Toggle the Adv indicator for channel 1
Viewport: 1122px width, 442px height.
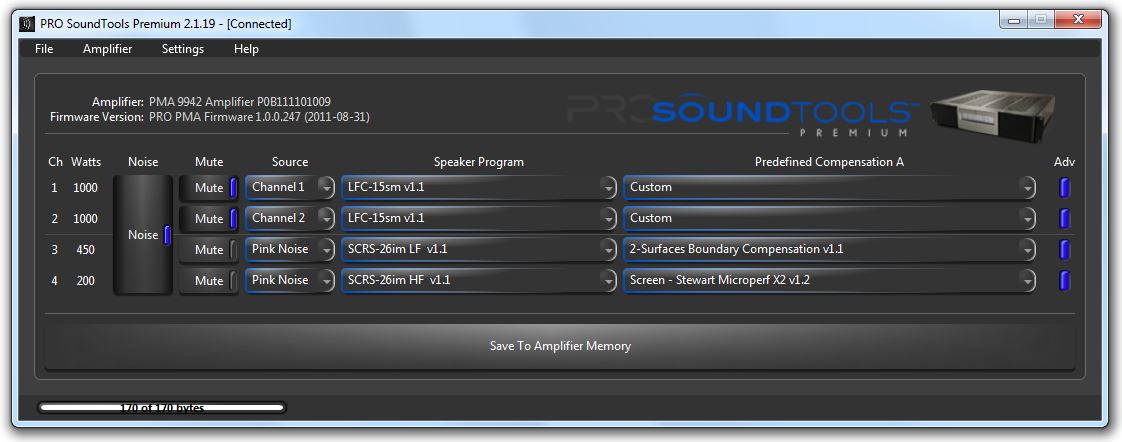[x=1064, y=187]
